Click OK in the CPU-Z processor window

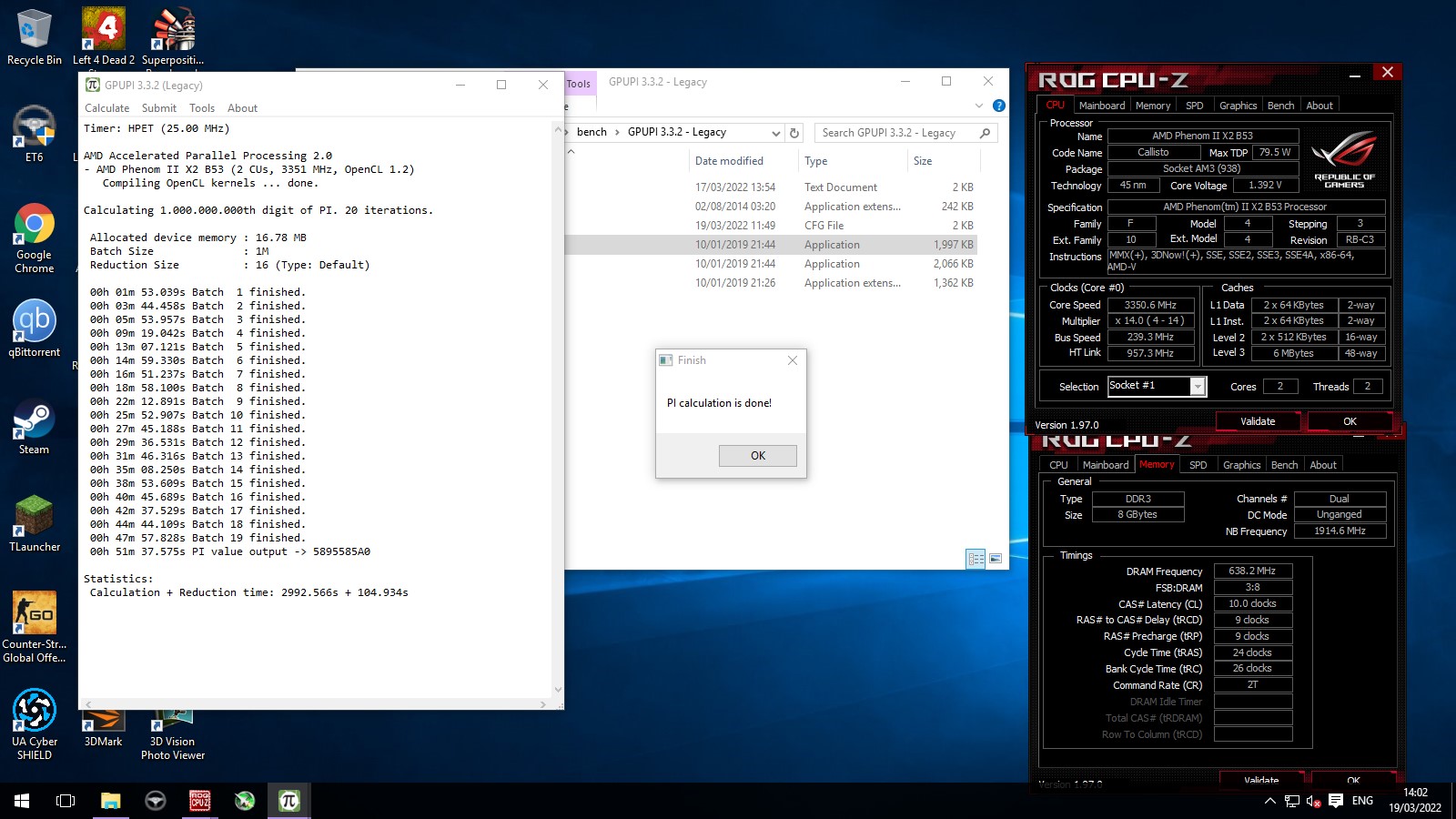point(1350,421)
